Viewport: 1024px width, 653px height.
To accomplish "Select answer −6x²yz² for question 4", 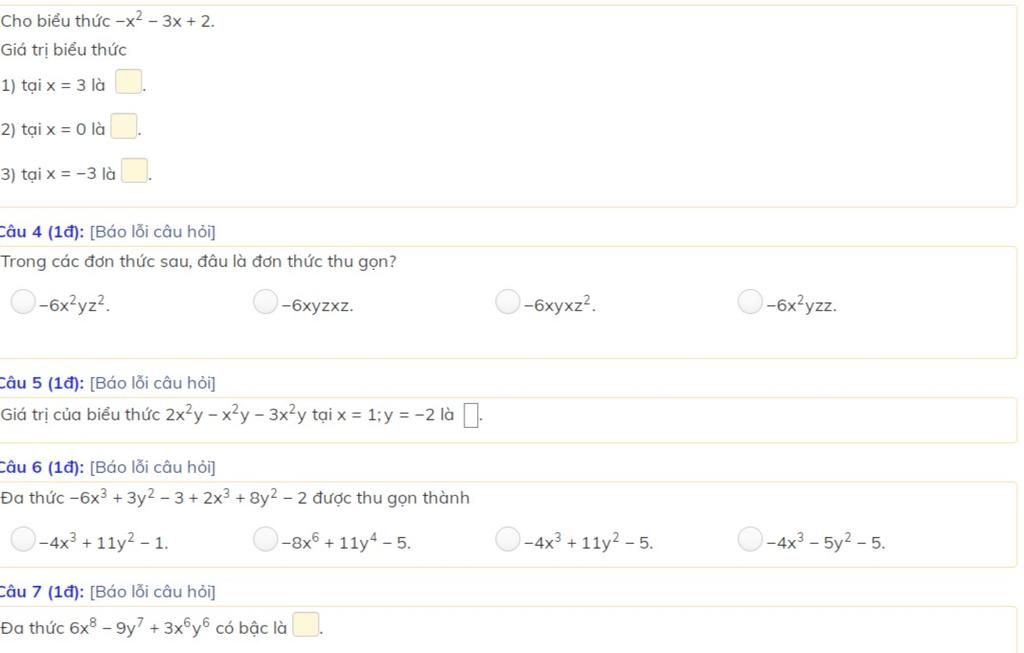I will [23, 302].
